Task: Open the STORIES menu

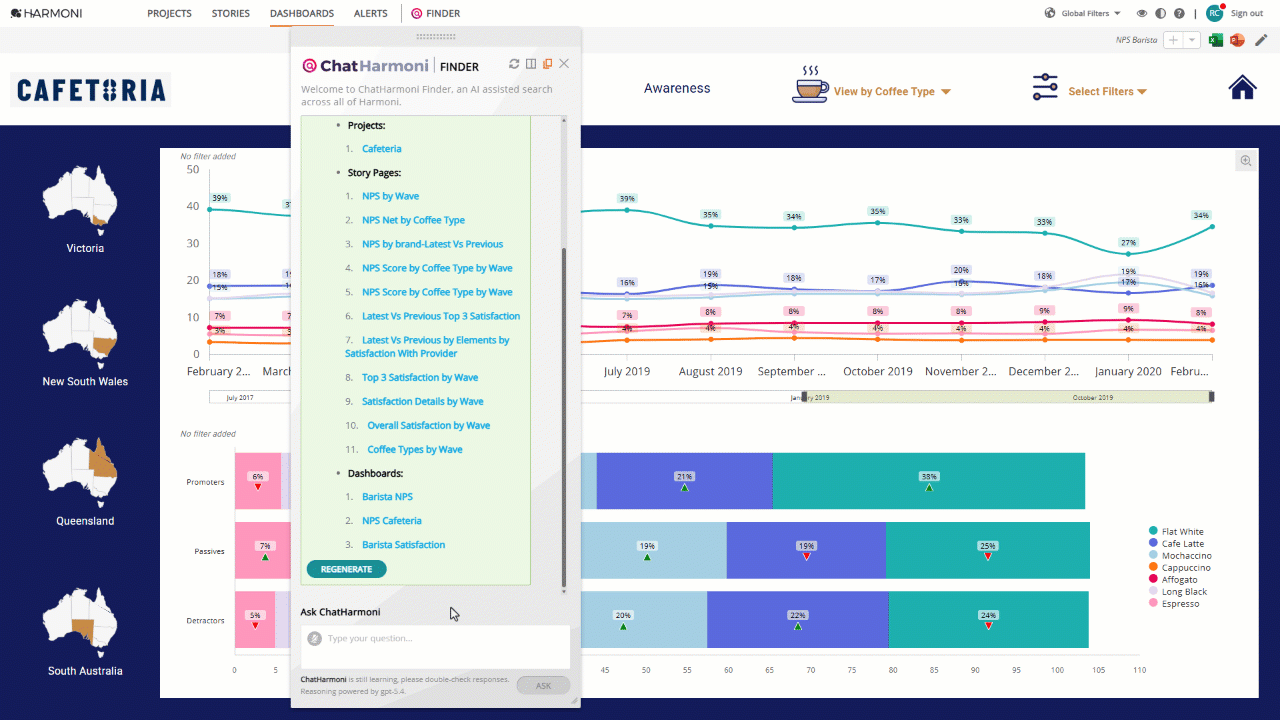Action: click(231, 13)
